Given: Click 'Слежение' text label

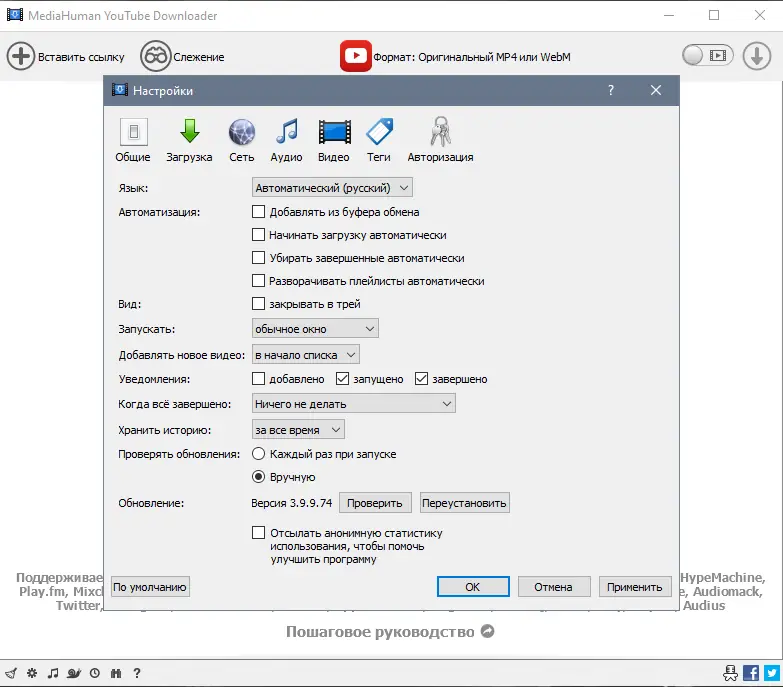Looking at the screenshot, I should 199,57.
